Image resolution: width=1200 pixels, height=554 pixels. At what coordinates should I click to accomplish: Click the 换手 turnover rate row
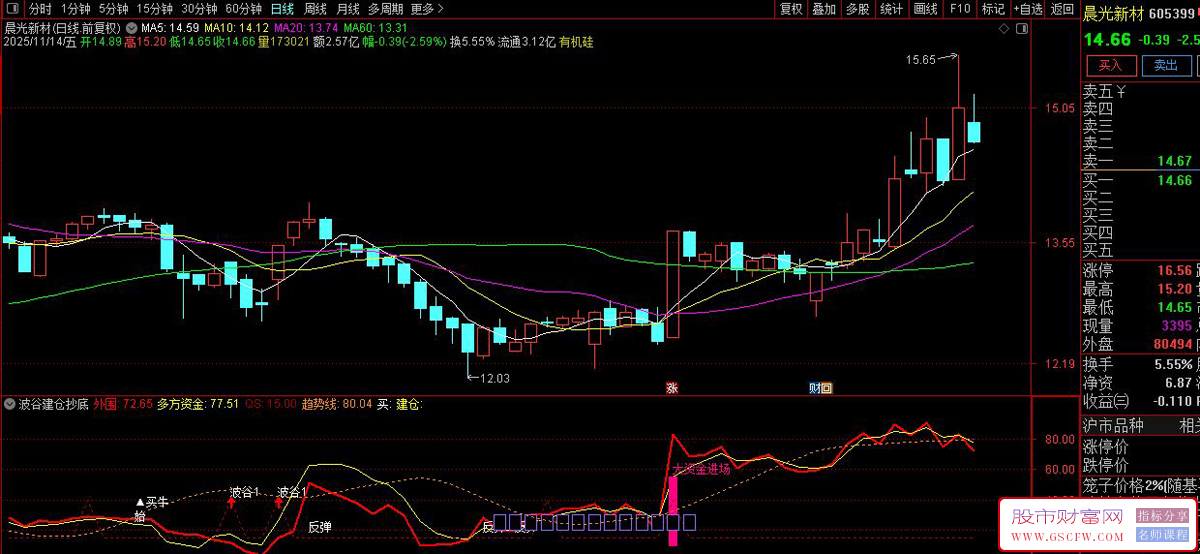[x=1141, y=364]
